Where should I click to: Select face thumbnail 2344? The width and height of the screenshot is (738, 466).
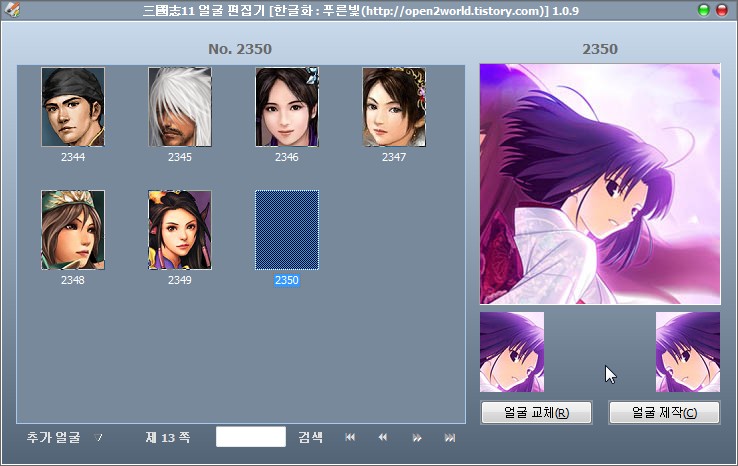(73, 107)
